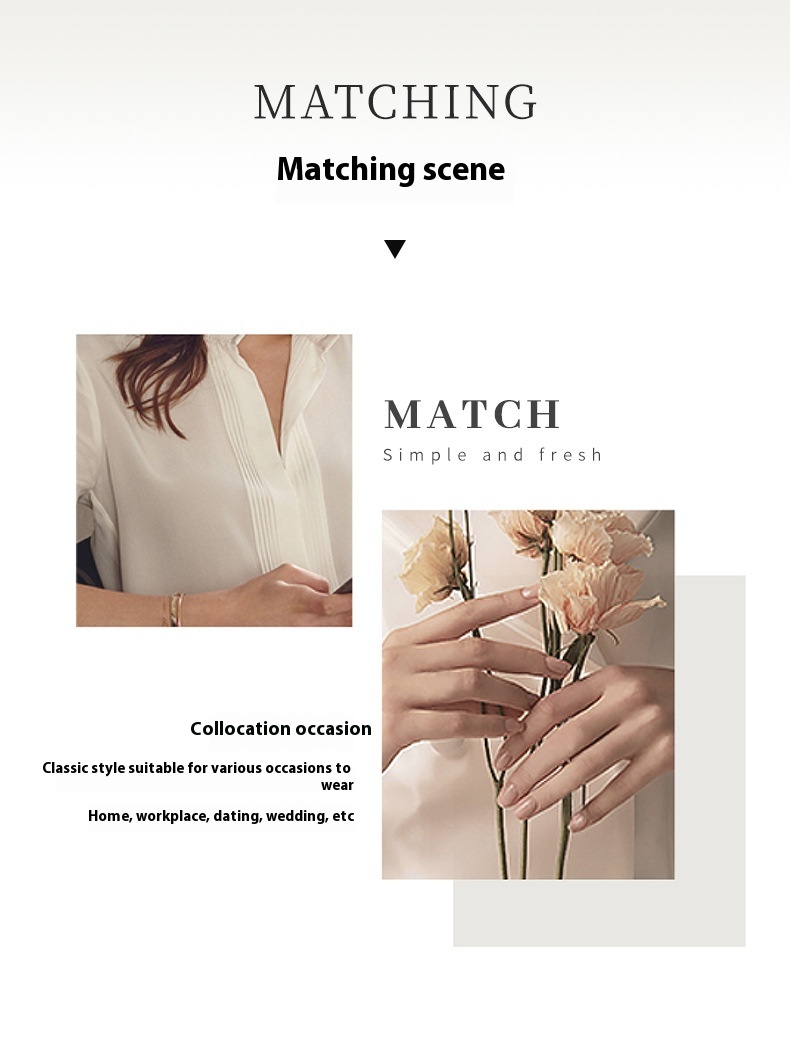Open the white pleated blouse photo
Screen dimensions: 790x1043
pyautogui.click(x=214, y=480)
